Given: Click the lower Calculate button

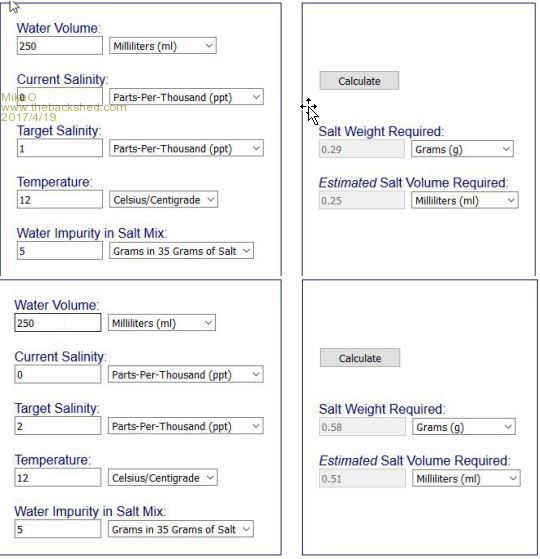Looking at the screenshot, I should pyautogui.click(x=360, y=358).
